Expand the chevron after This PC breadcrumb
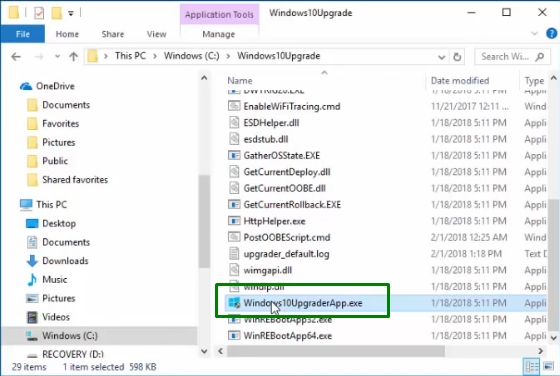The image size is (560, 376). (x=155, y=56)
